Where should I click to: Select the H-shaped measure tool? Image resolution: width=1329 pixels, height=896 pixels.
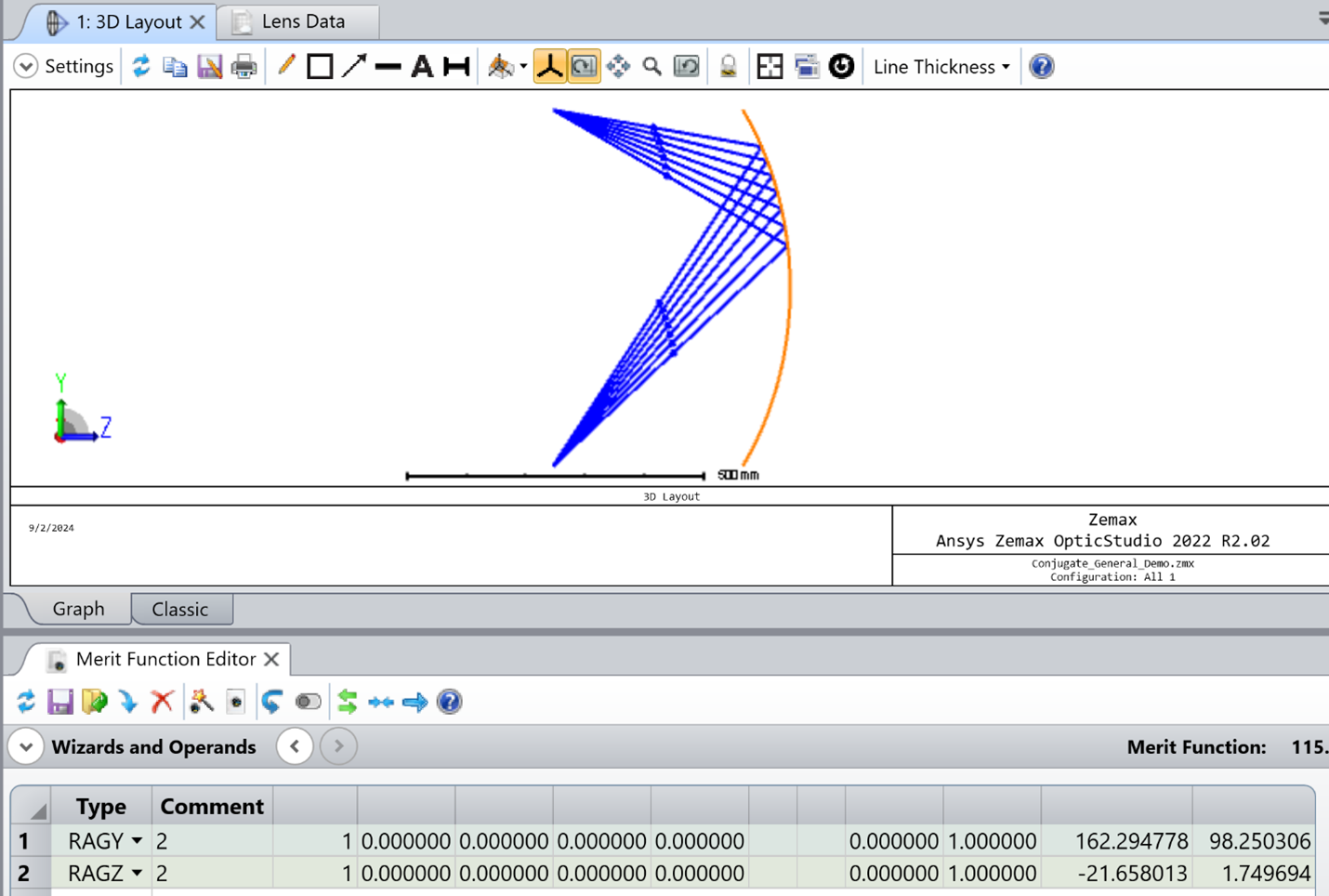[x=456, y=66]
